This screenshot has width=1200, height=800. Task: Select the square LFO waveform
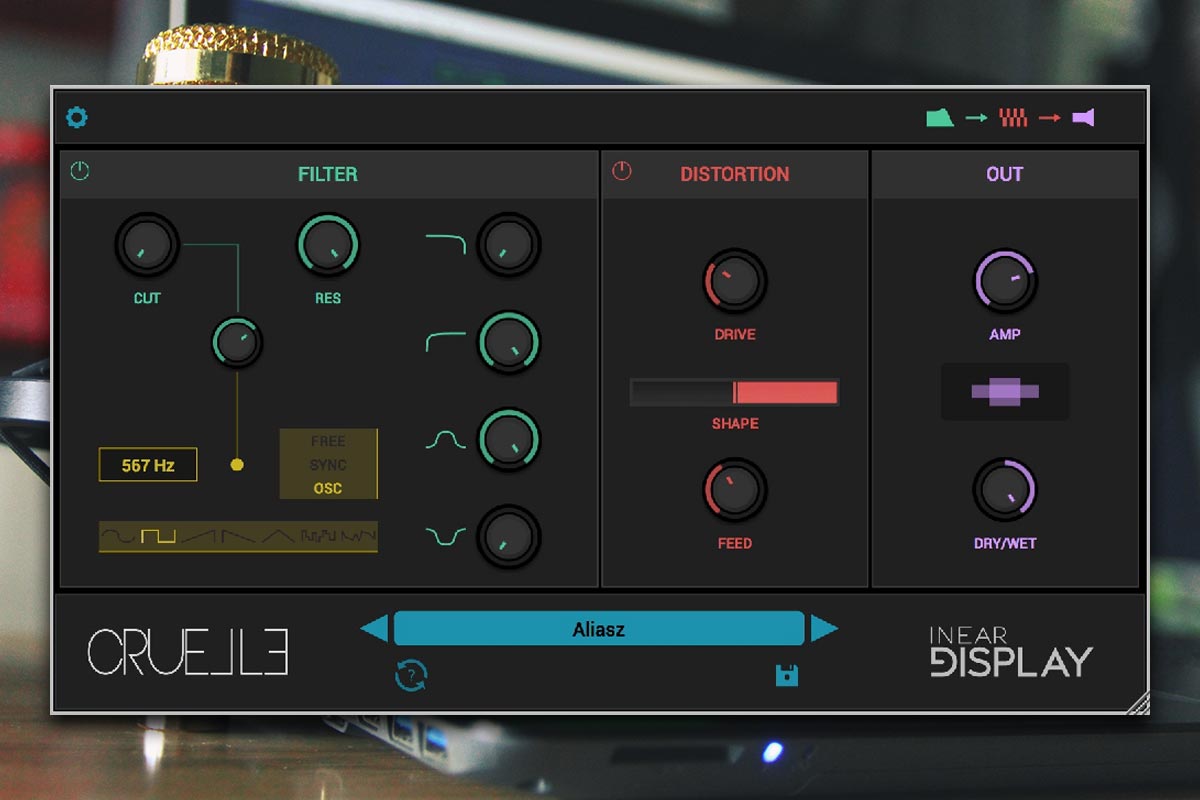tap(158, 537)
